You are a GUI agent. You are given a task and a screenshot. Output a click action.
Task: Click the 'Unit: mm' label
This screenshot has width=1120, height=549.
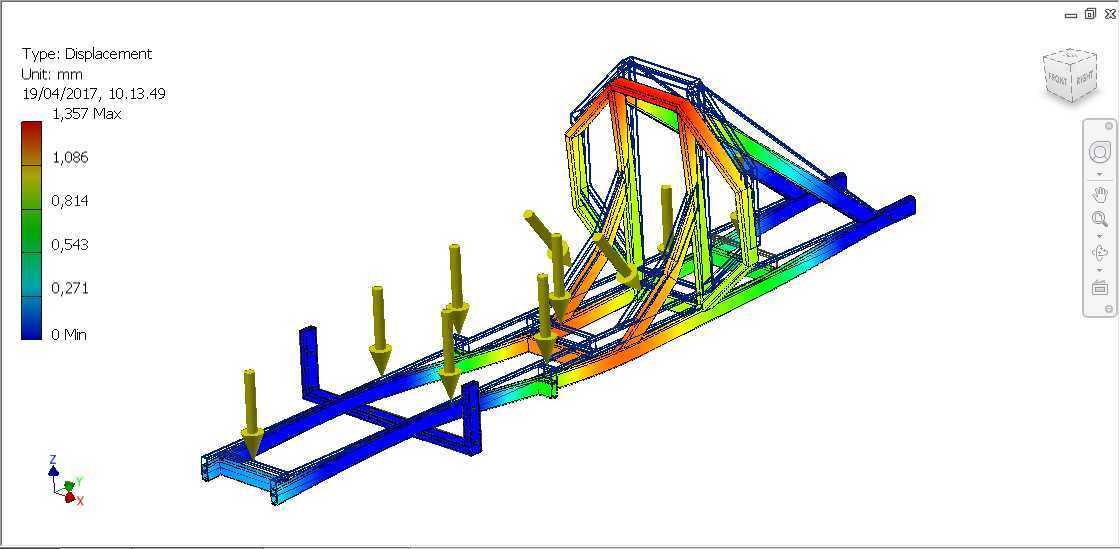(52, 74)
